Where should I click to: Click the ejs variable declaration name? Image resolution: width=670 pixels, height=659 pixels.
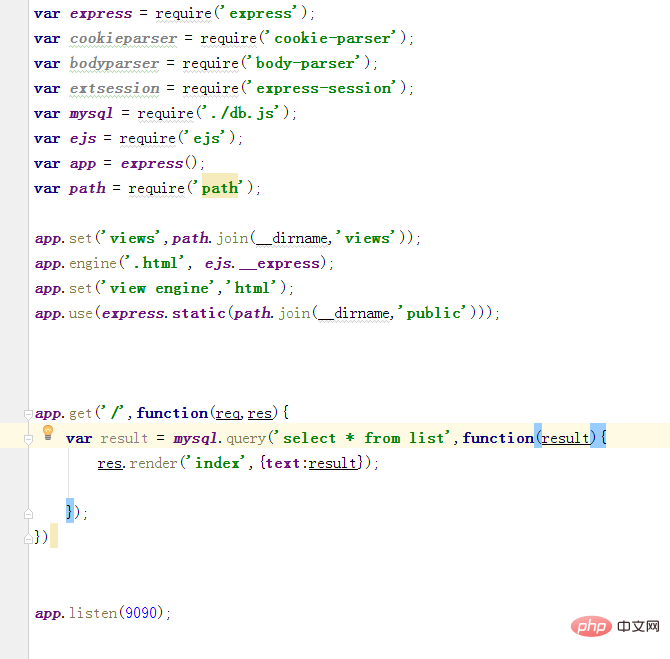click(83, 138)
